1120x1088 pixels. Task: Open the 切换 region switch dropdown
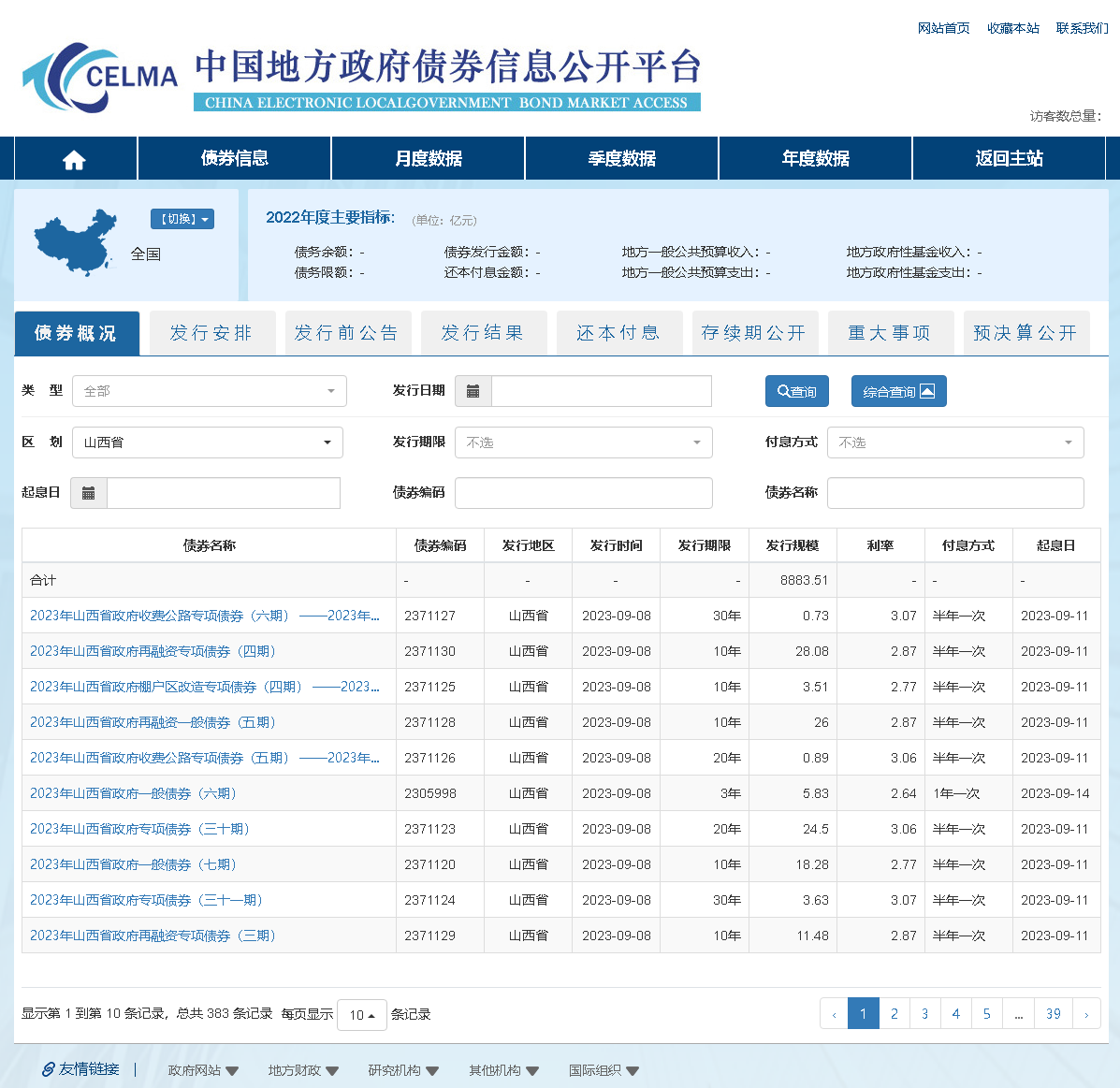pyautogui.click(x=182, y=219)
